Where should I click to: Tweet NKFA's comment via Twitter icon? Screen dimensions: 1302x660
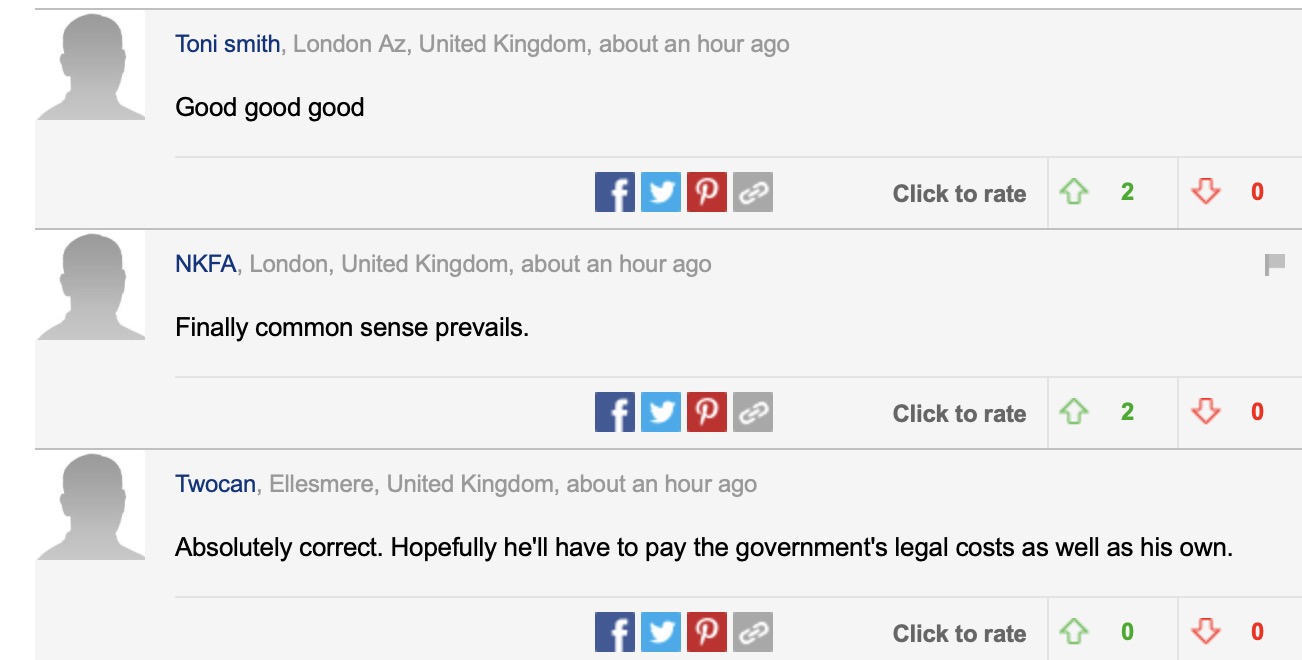(660, 412)
